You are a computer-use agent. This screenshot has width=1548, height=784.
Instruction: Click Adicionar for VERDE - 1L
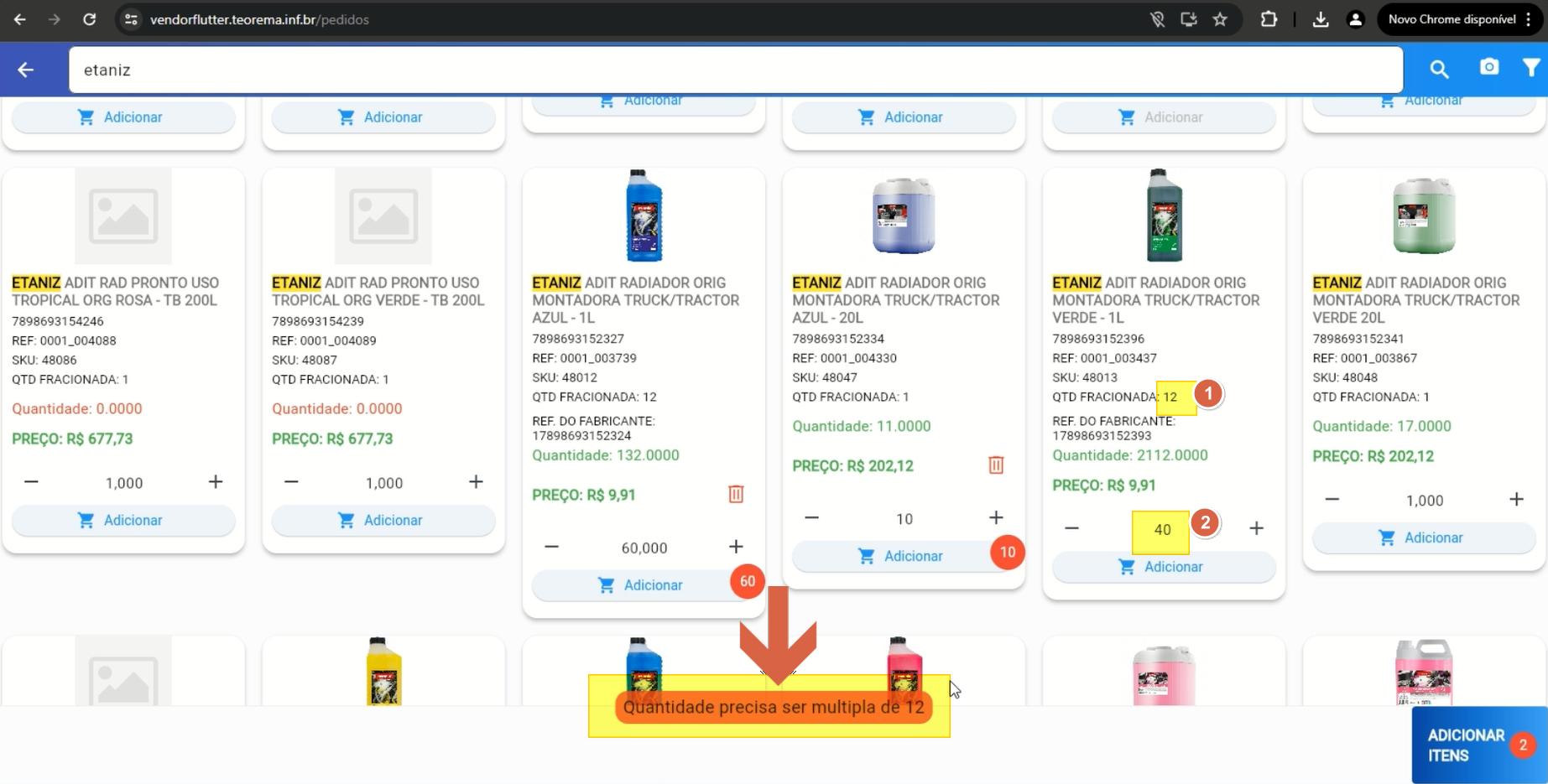1164,567
